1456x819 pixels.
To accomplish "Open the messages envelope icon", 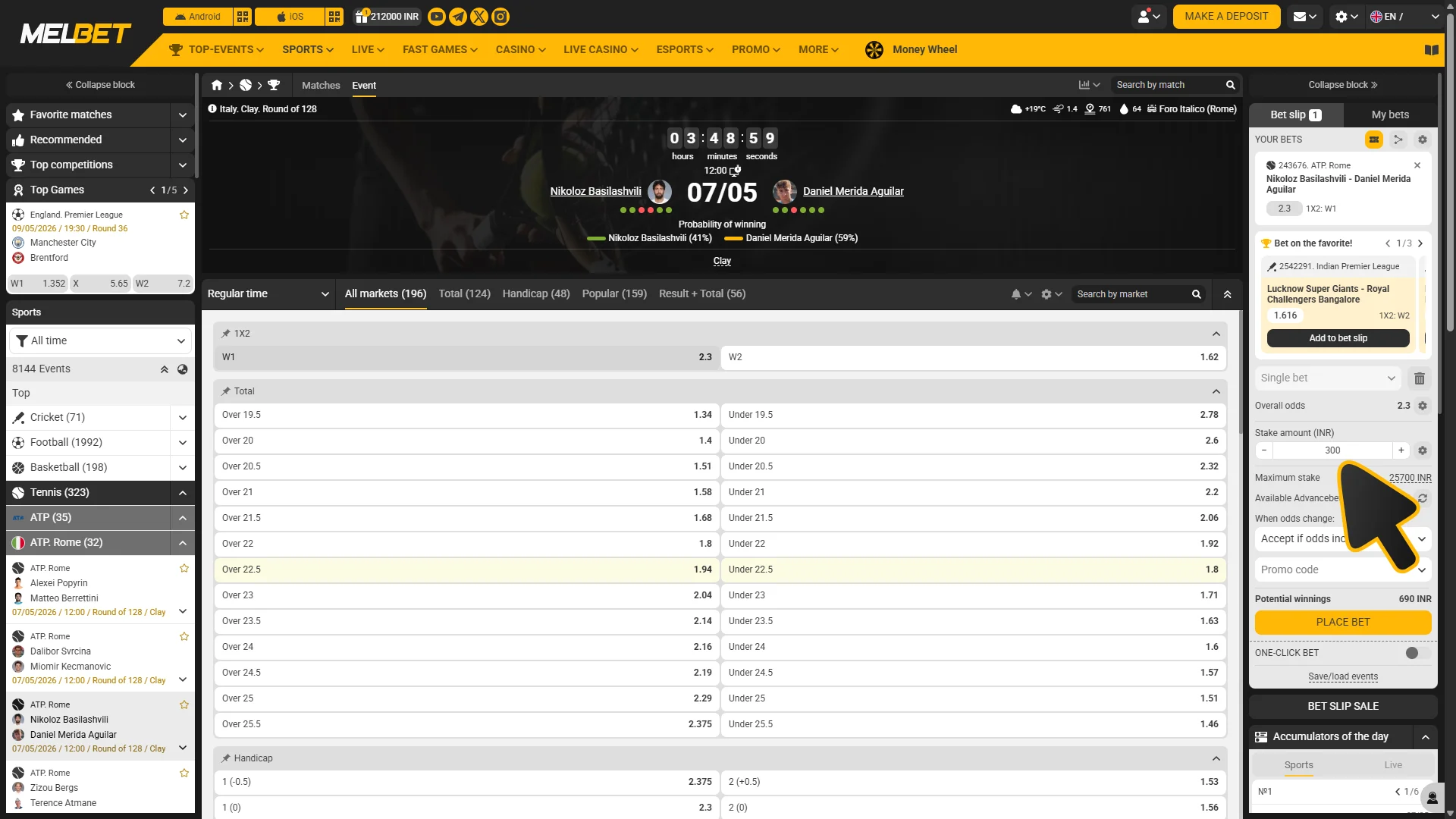I will click(x=1304, y=17).
